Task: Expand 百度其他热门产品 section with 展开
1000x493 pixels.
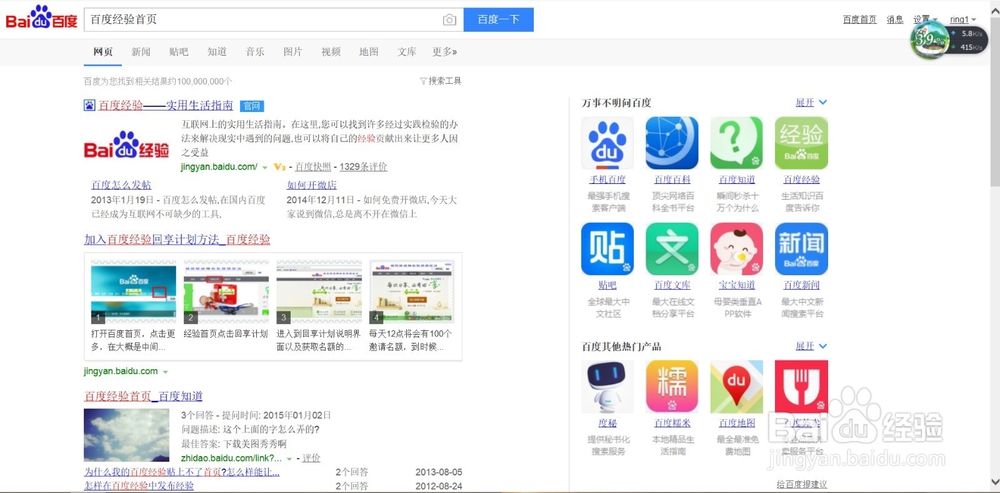Action: (811, 346)
